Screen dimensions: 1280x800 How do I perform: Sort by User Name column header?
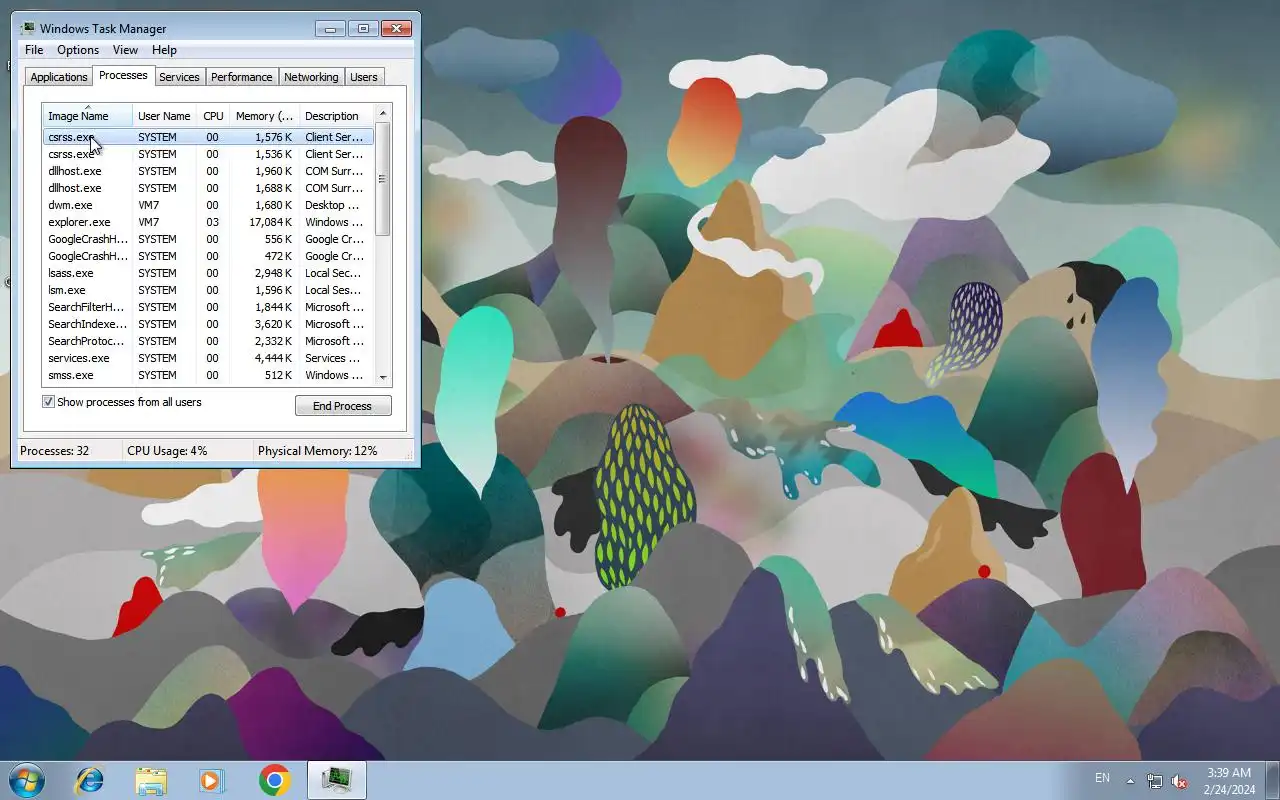[x=164, y=116]
